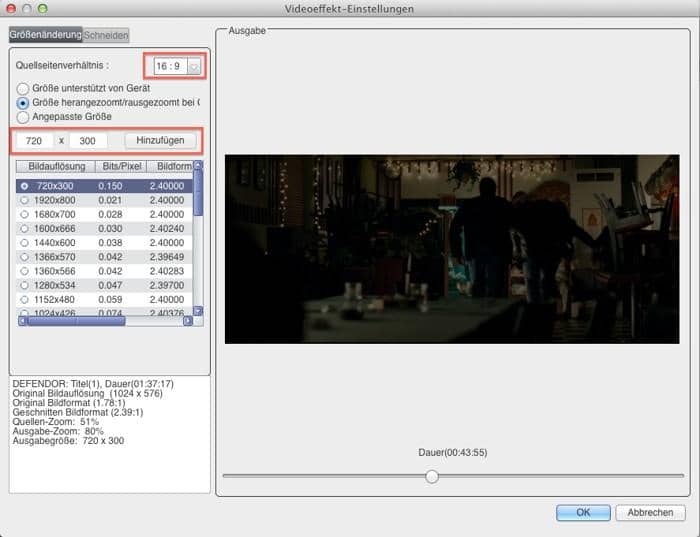Screen dimensions: 700x537
Task: Click the Bildform column header
Action: 171,167
